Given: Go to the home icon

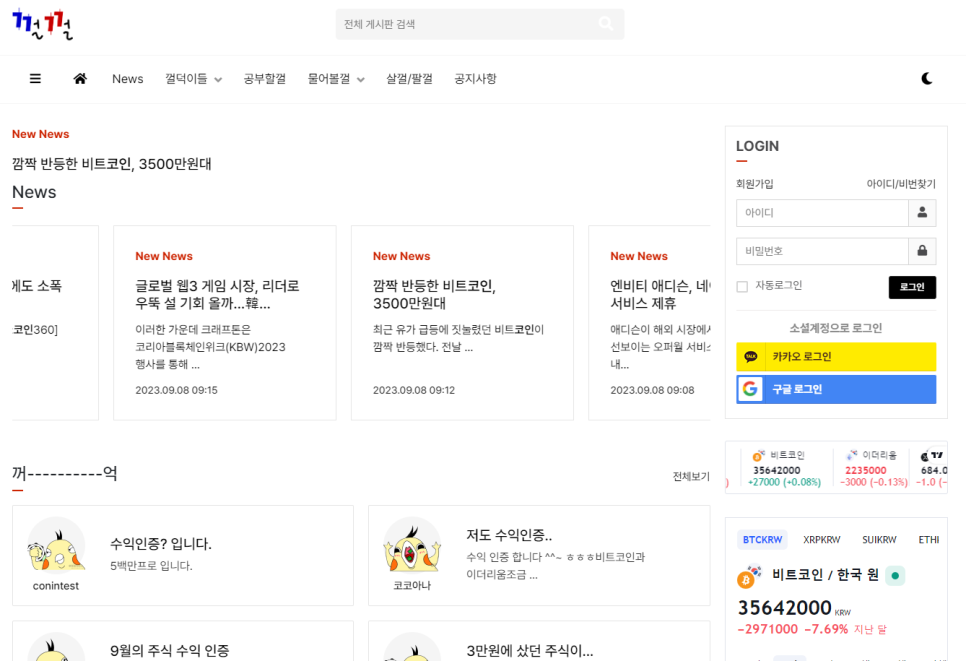Looking at the screenshot, I should point(80,79).
